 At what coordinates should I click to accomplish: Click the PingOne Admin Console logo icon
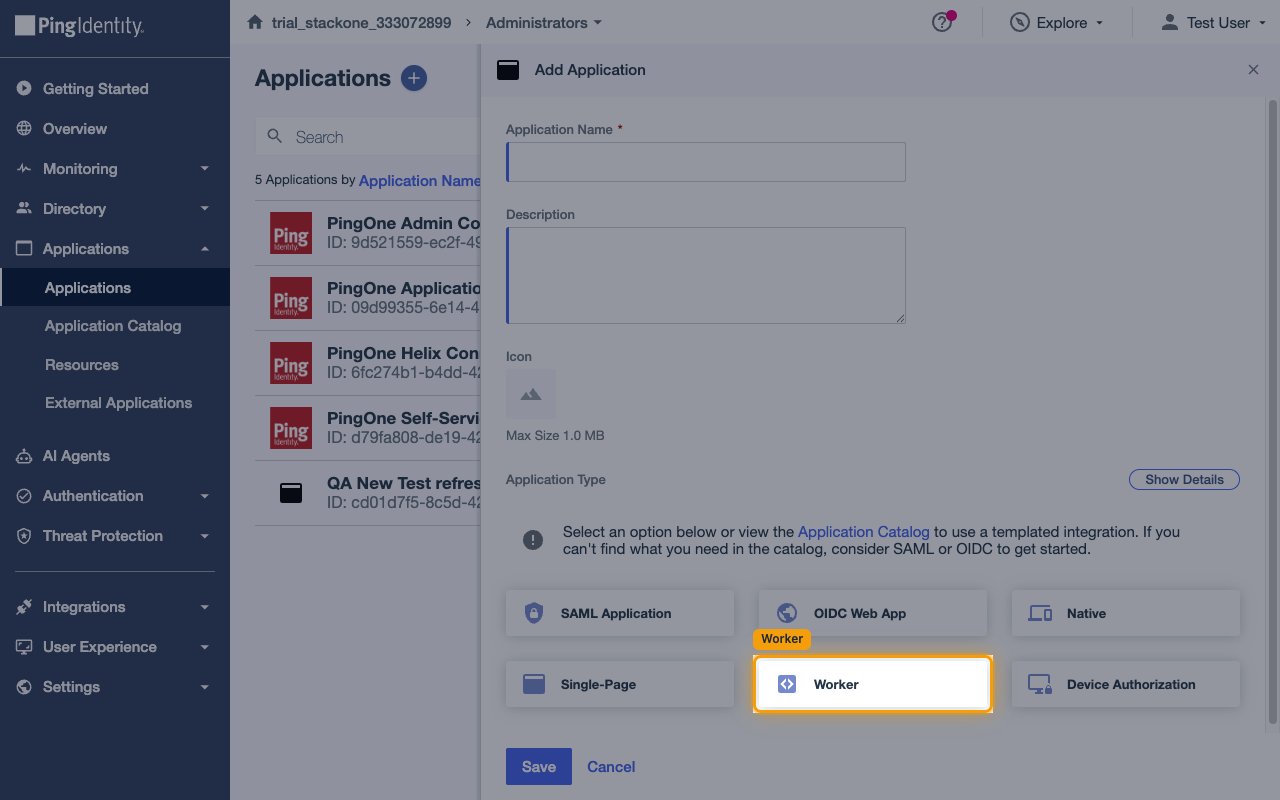291,233
